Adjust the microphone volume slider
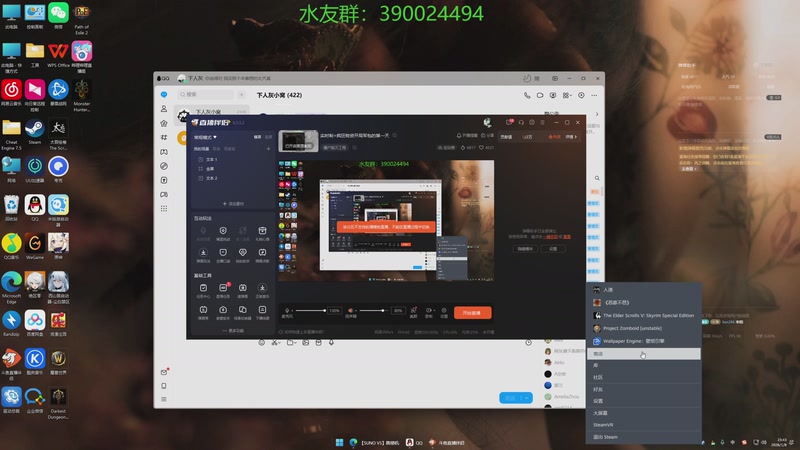The image size is (800, 450). 311,310
